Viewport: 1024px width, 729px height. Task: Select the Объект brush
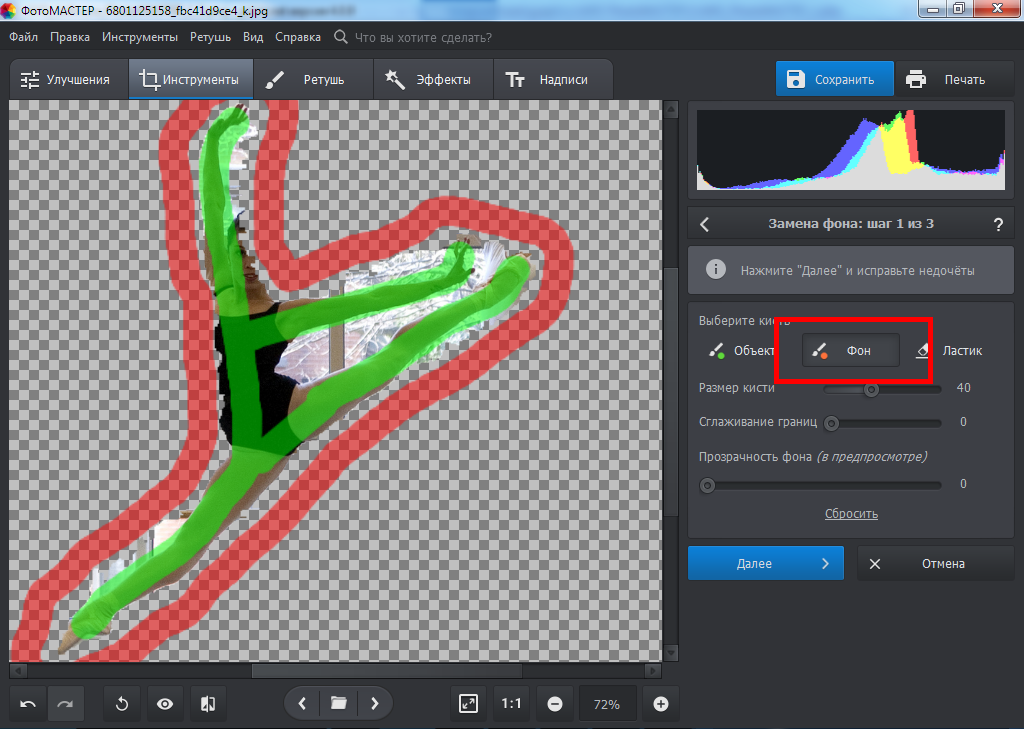742,351
